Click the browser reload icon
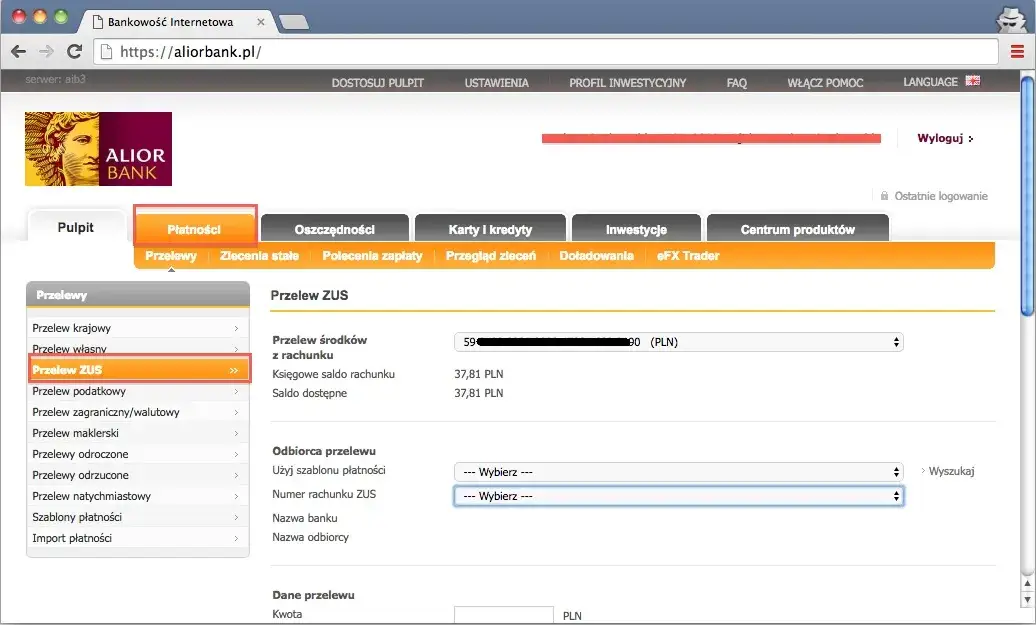The height and width of the screenshot is (625, 1036). pyautogui.click(x=73, y=52)
